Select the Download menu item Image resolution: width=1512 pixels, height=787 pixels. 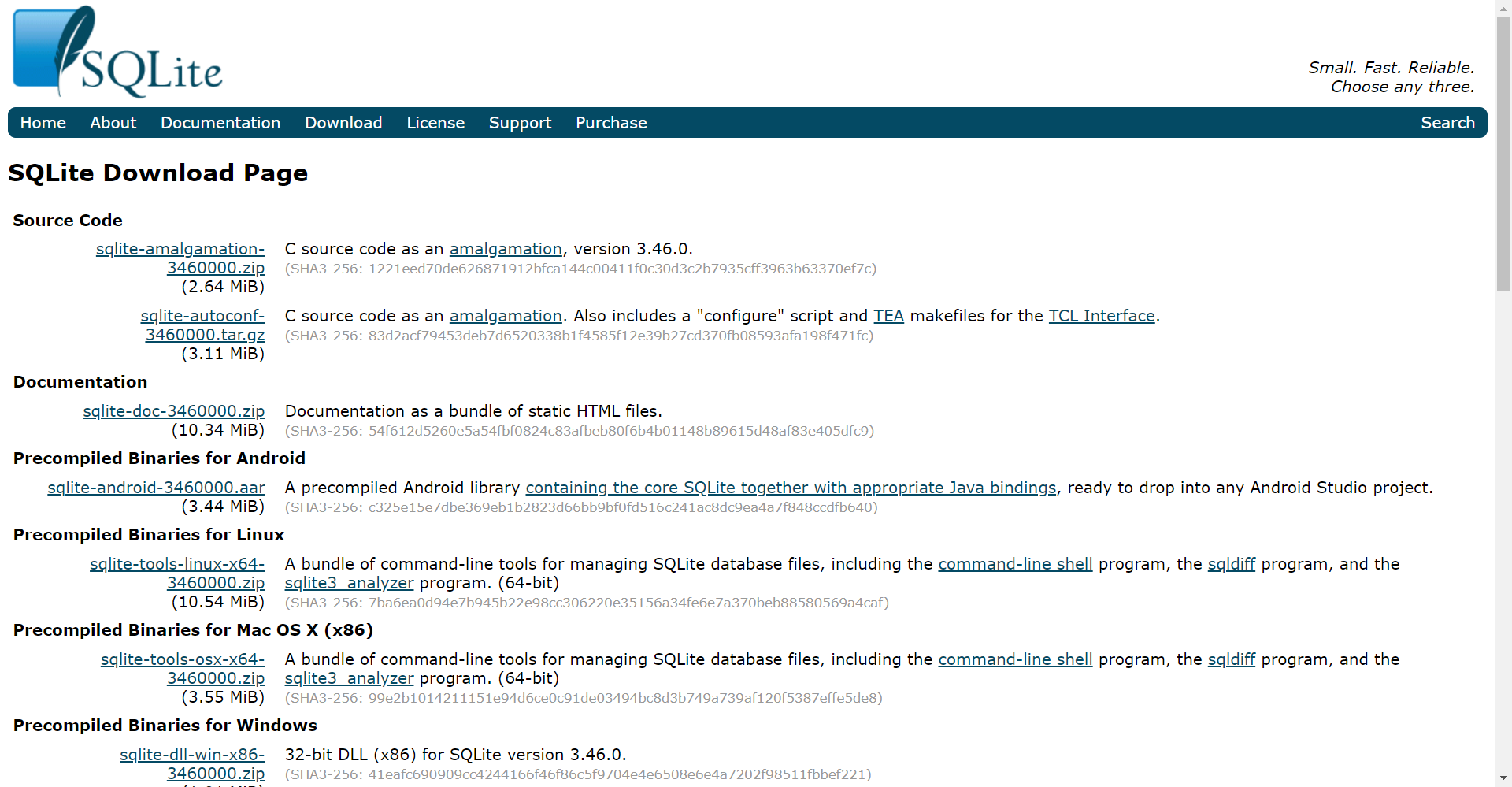[x=343, y=123]
